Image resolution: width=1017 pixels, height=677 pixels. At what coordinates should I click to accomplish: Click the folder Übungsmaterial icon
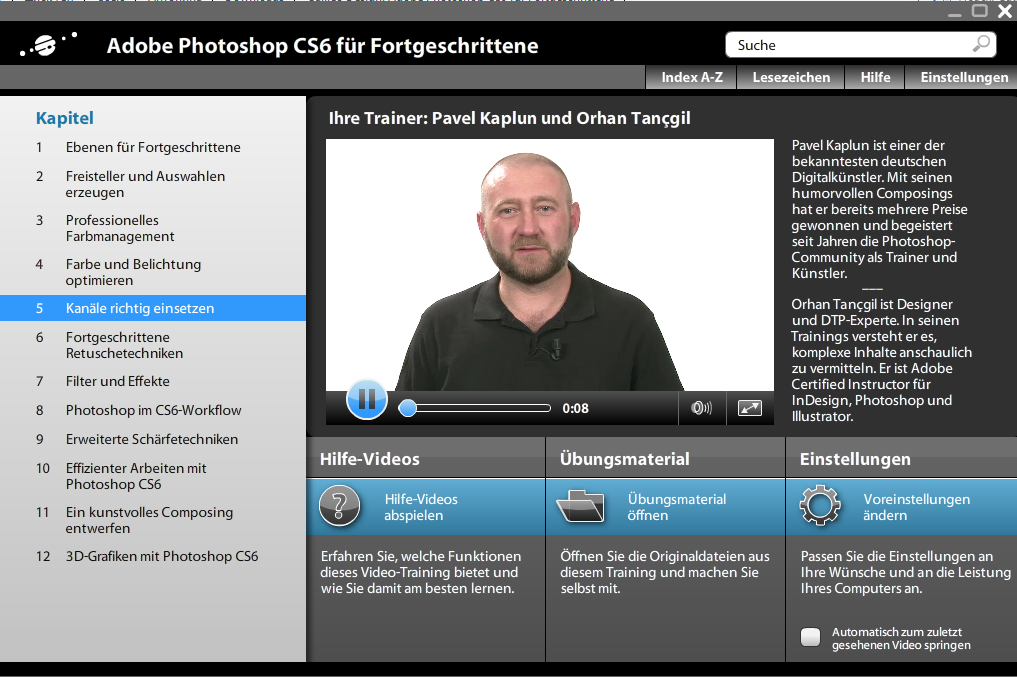tap(580, 506)
